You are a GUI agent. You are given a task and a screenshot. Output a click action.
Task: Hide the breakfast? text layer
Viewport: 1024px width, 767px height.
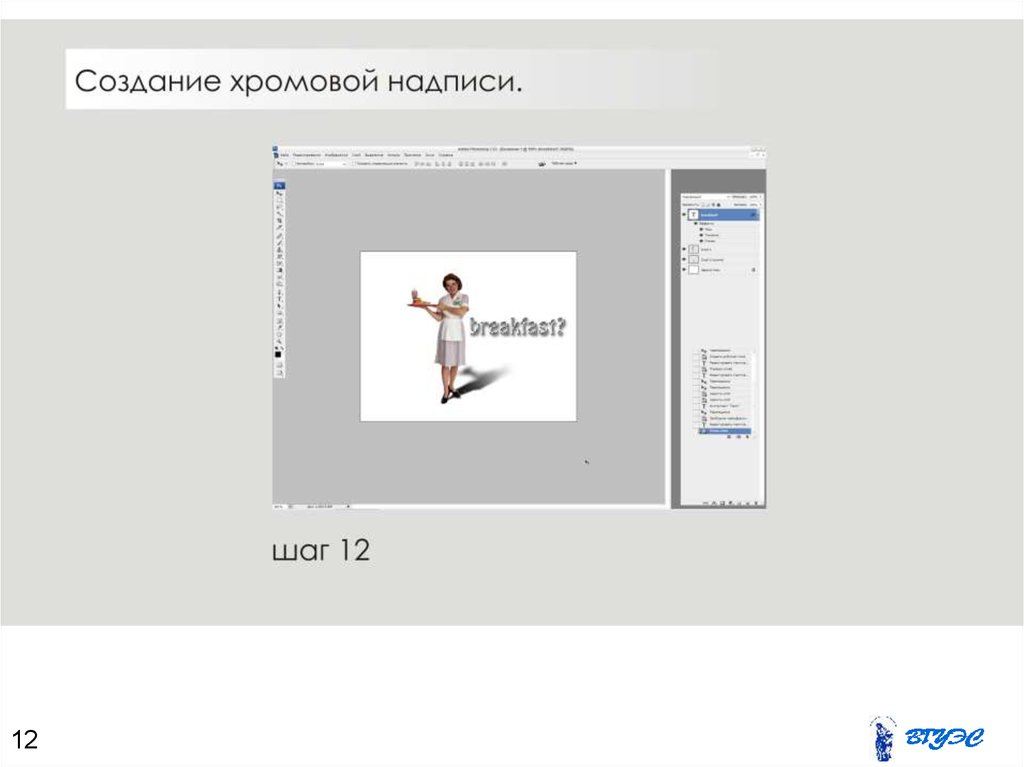coord(684,214)
